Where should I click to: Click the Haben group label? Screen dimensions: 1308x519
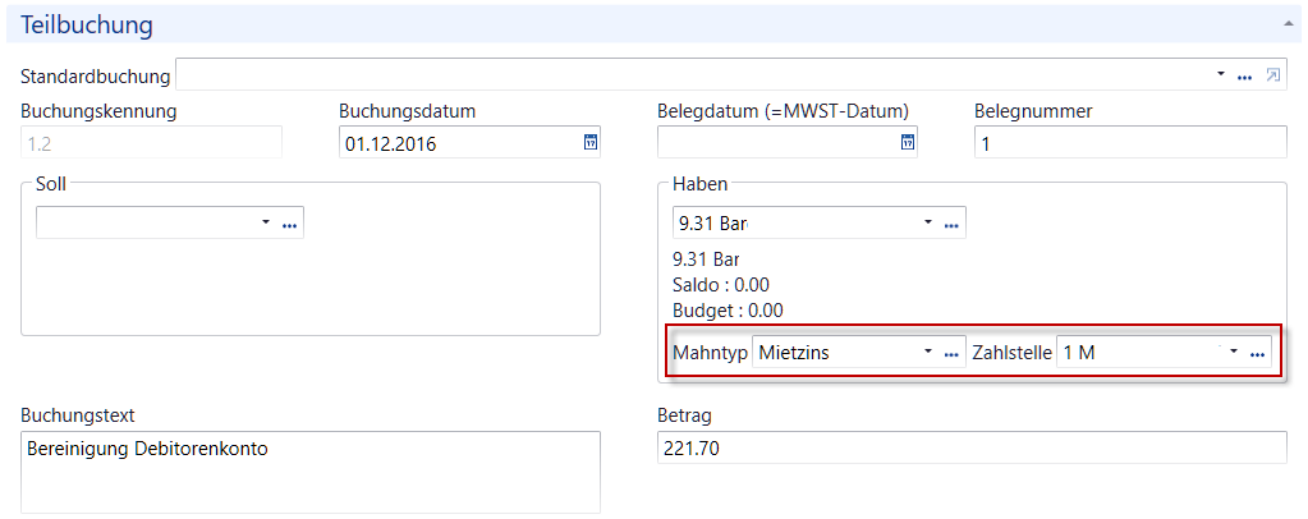pos(701,184)
